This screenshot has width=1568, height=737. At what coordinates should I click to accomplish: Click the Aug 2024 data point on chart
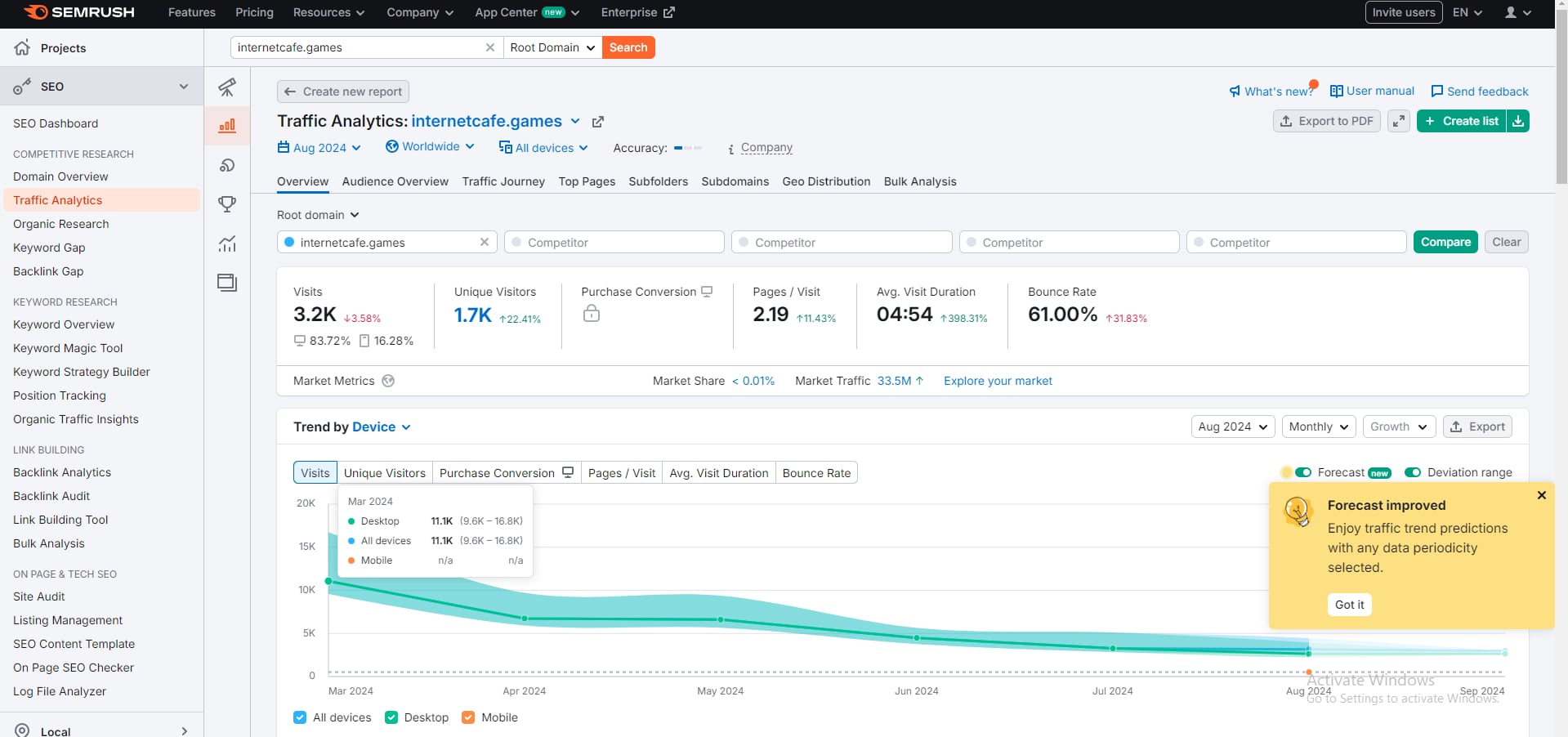pyautogui.click(x=1308, y=654)
